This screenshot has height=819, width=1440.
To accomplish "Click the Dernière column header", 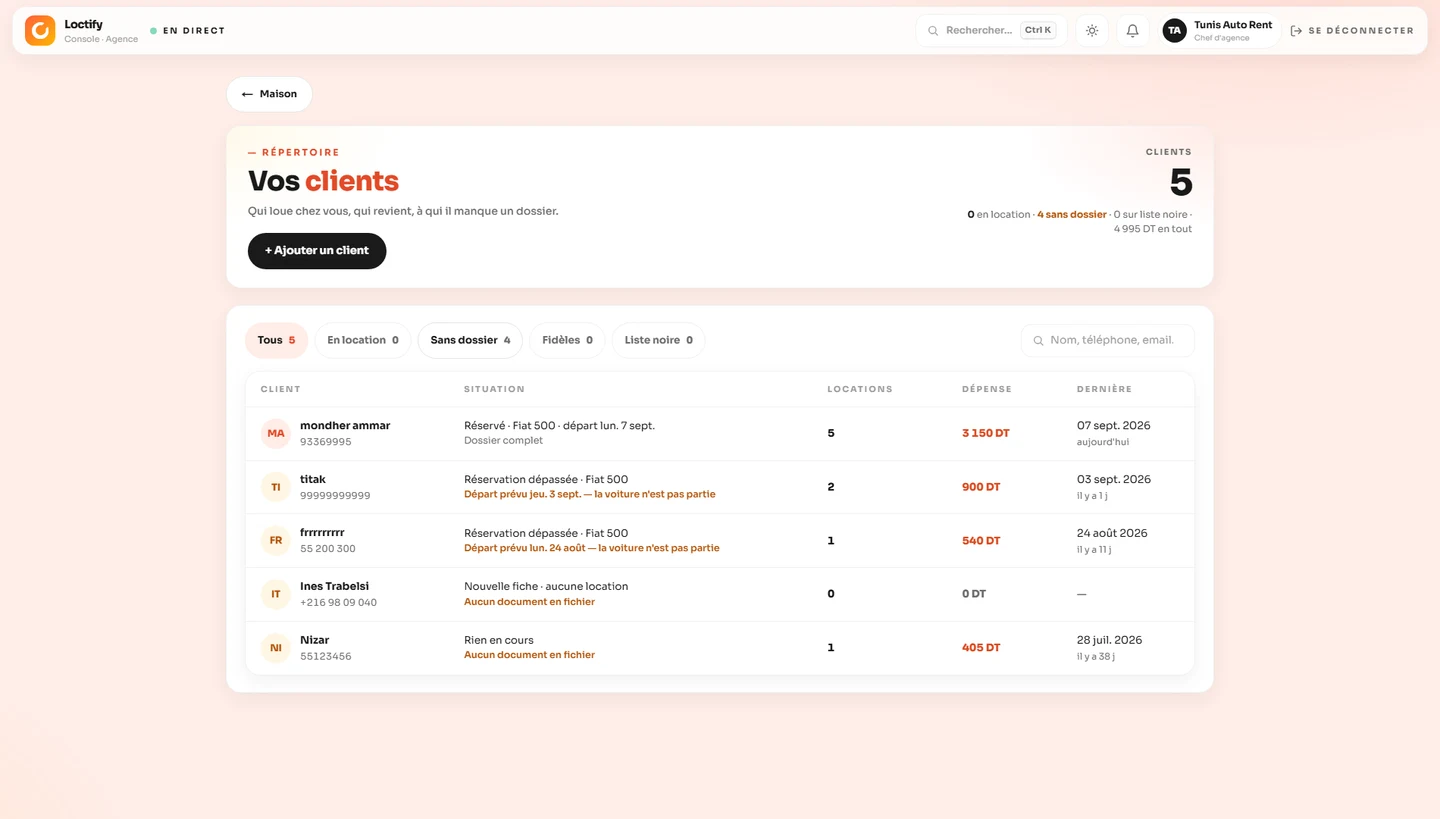I will pyautogui.click(x=1105, y=389).
